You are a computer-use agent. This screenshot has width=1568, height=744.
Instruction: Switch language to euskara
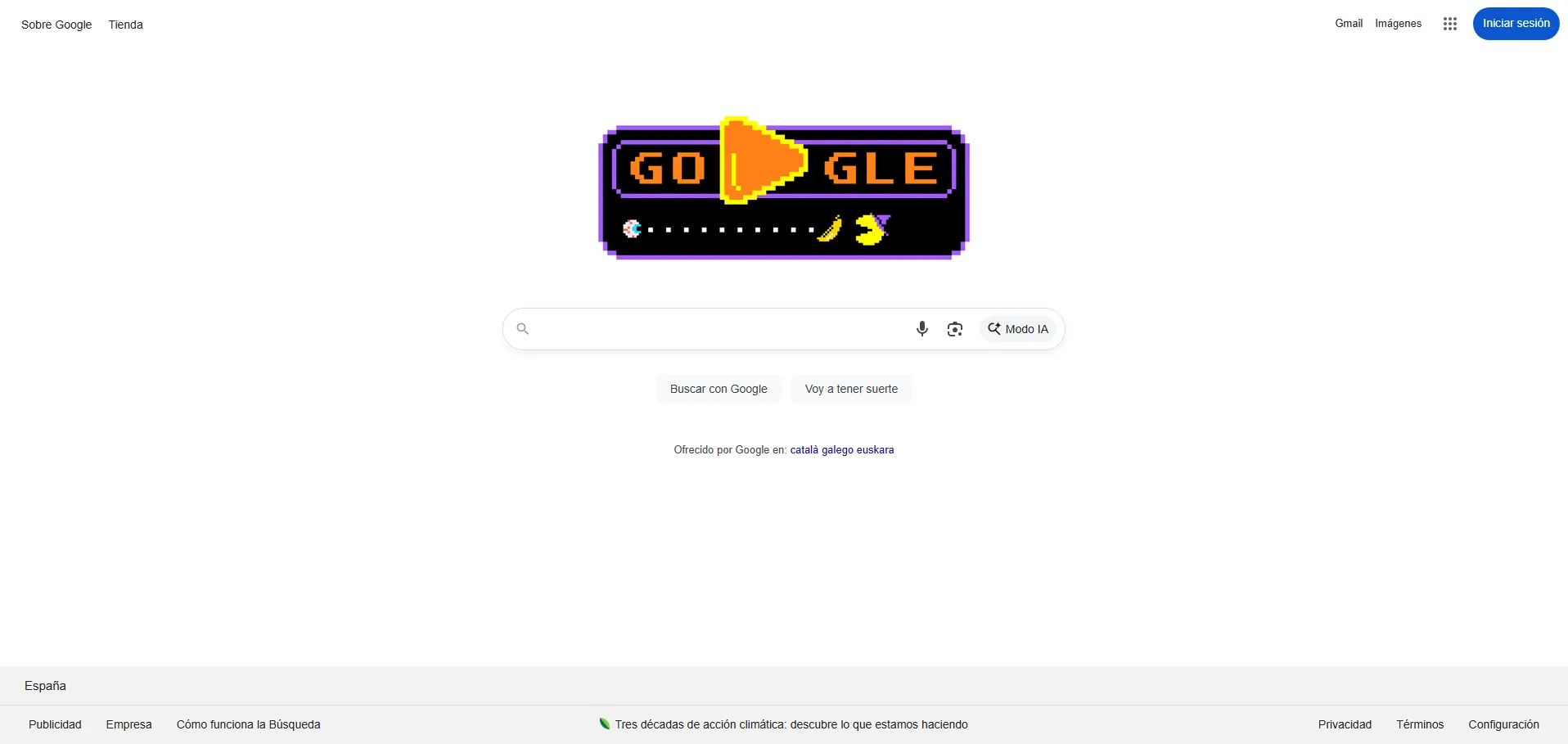(x=875, y=449)
